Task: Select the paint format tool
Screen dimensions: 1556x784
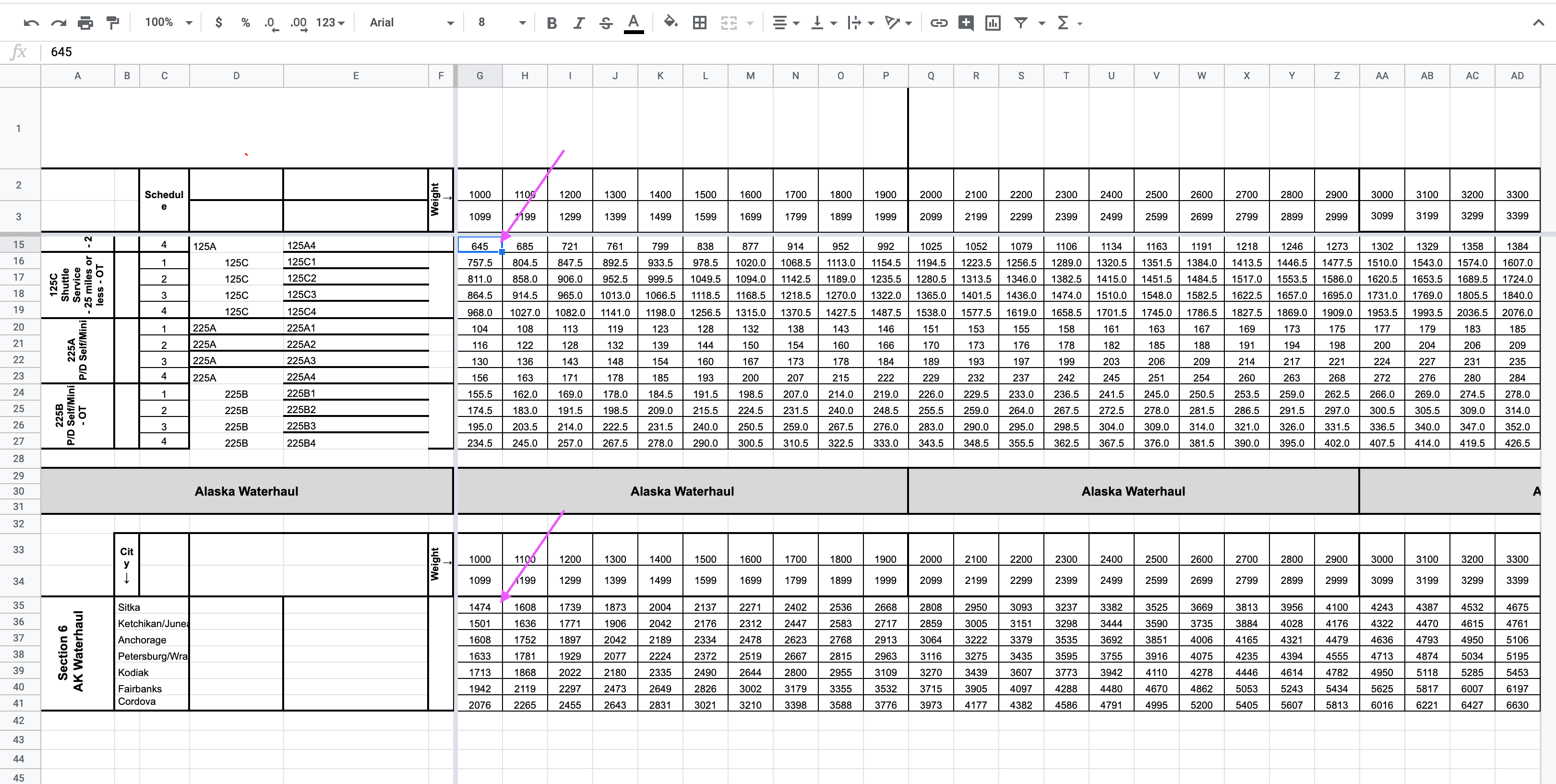Action: tap(112, 23)
